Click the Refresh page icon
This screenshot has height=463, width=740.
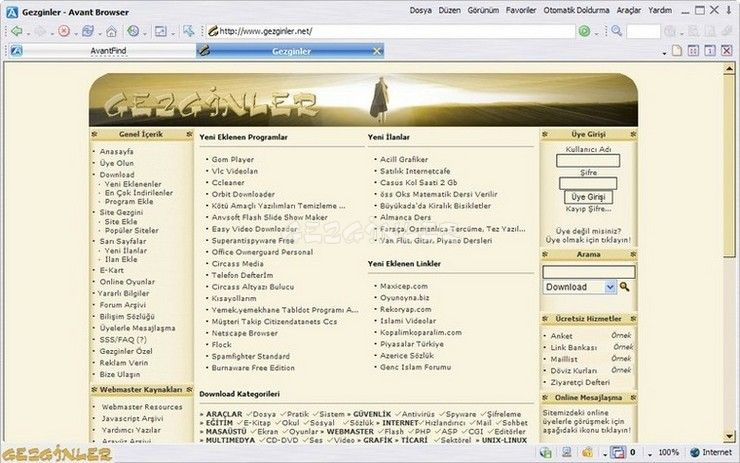point(88,31)
